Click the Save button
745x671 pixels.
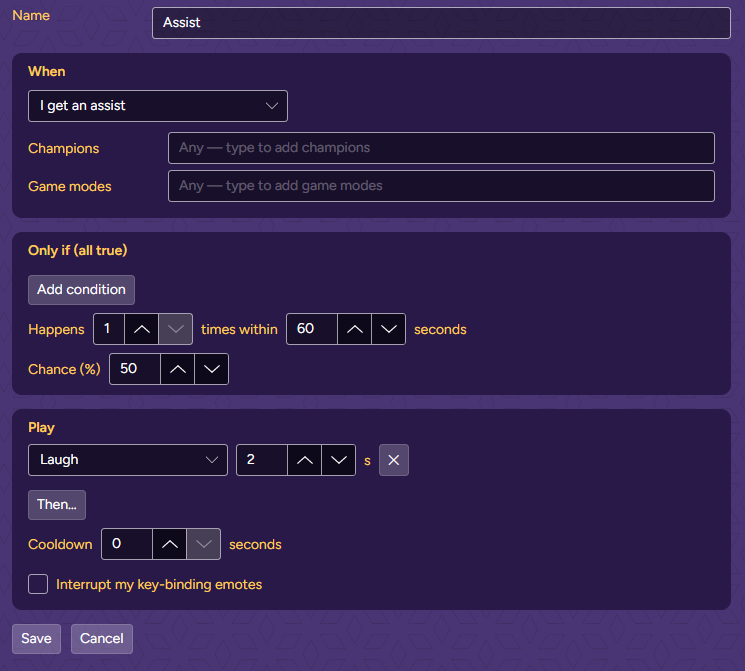(37, 639)
